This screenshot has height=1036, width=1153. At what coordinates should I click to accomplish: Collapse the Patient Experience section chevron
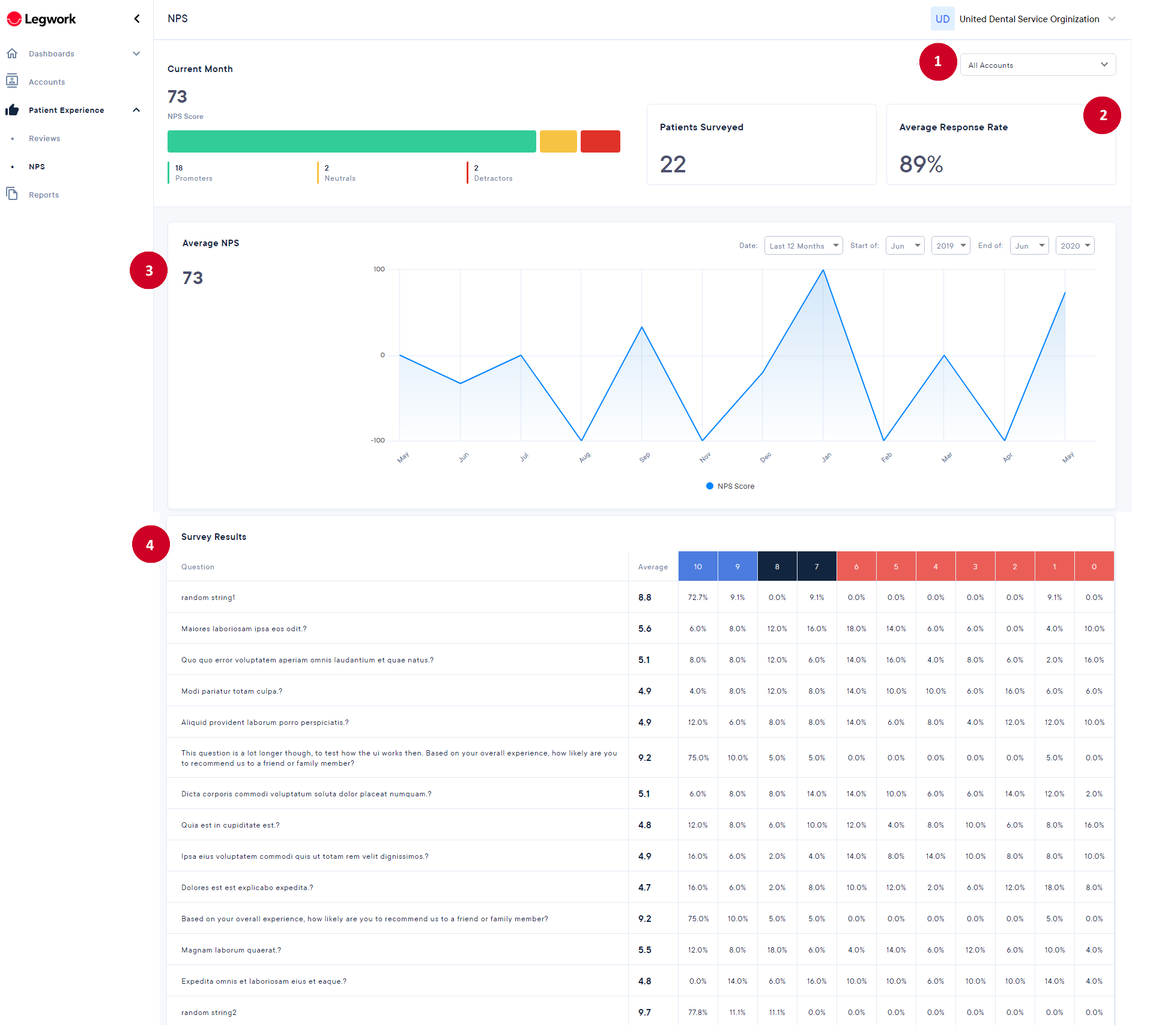[x=136, y=110]
